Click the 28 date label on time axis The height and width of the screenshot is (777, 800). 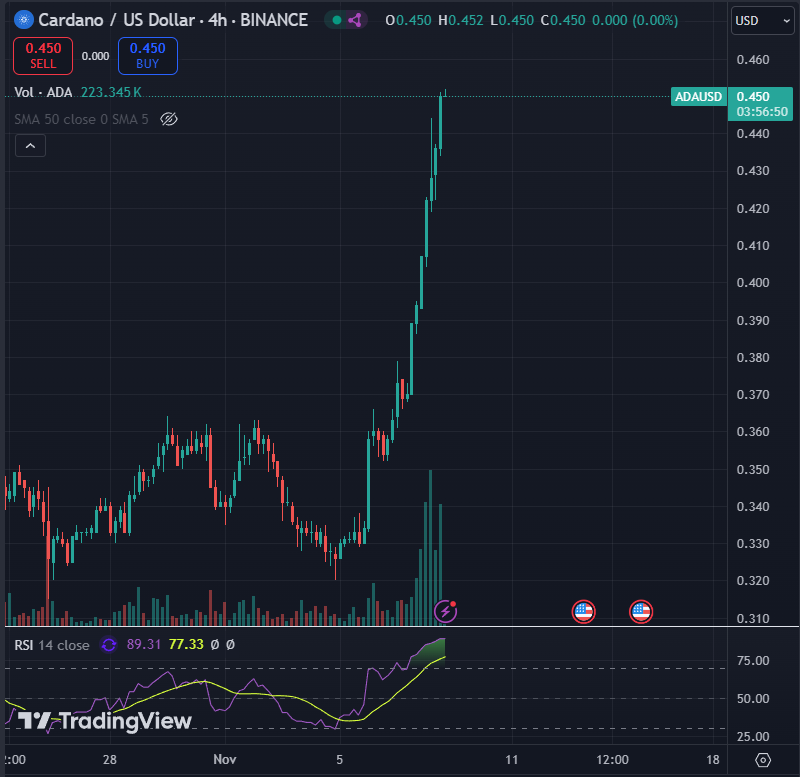point(110,759)
